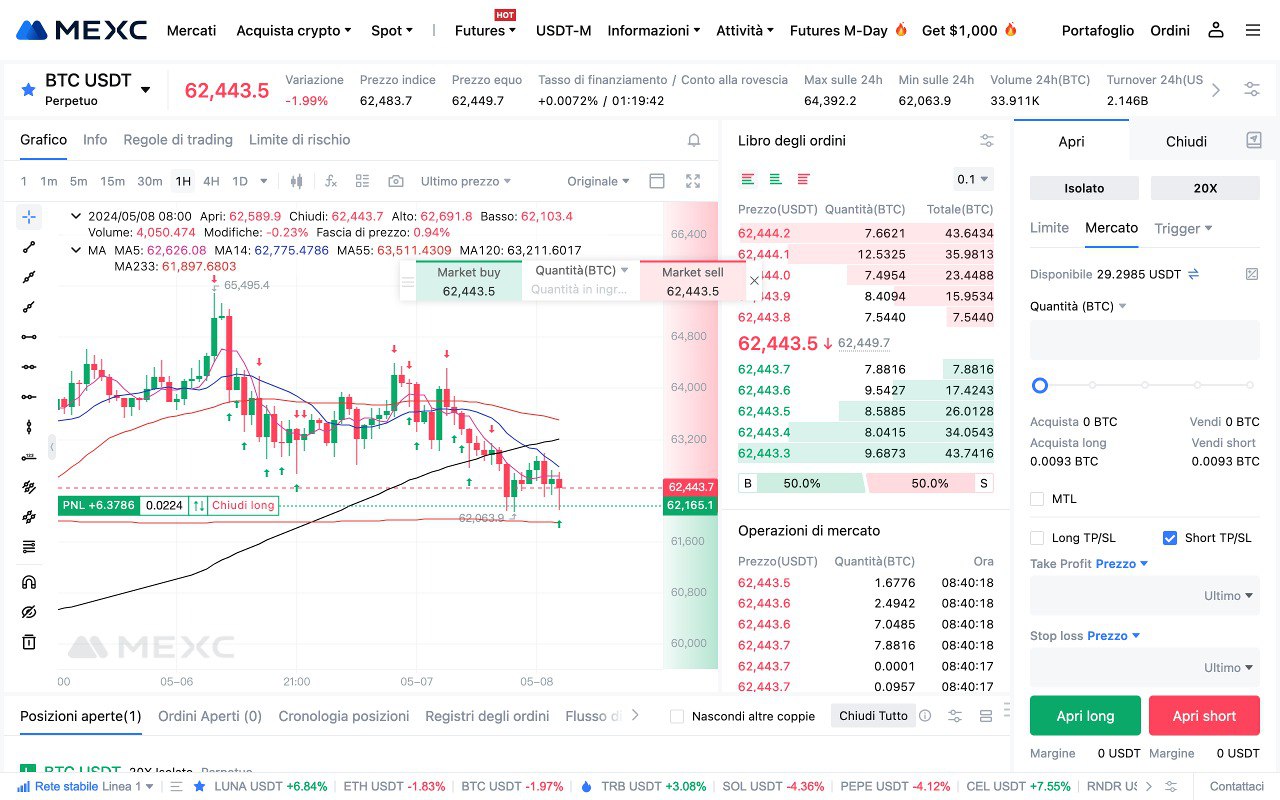Open the indicators fx icon
The width and height of the screenshot is (1280, 800).
[x=331, y=181]
